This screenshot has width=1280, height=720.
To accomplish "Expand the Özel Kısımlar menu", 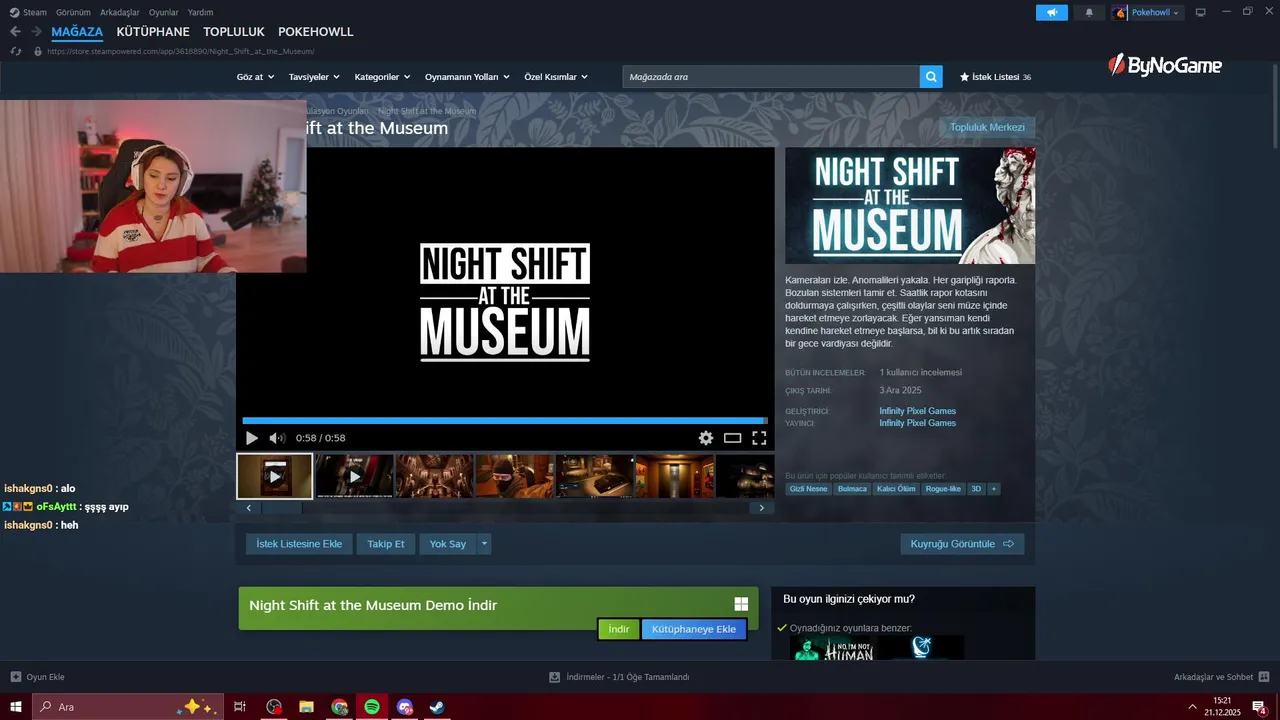I will coord(556,77).
